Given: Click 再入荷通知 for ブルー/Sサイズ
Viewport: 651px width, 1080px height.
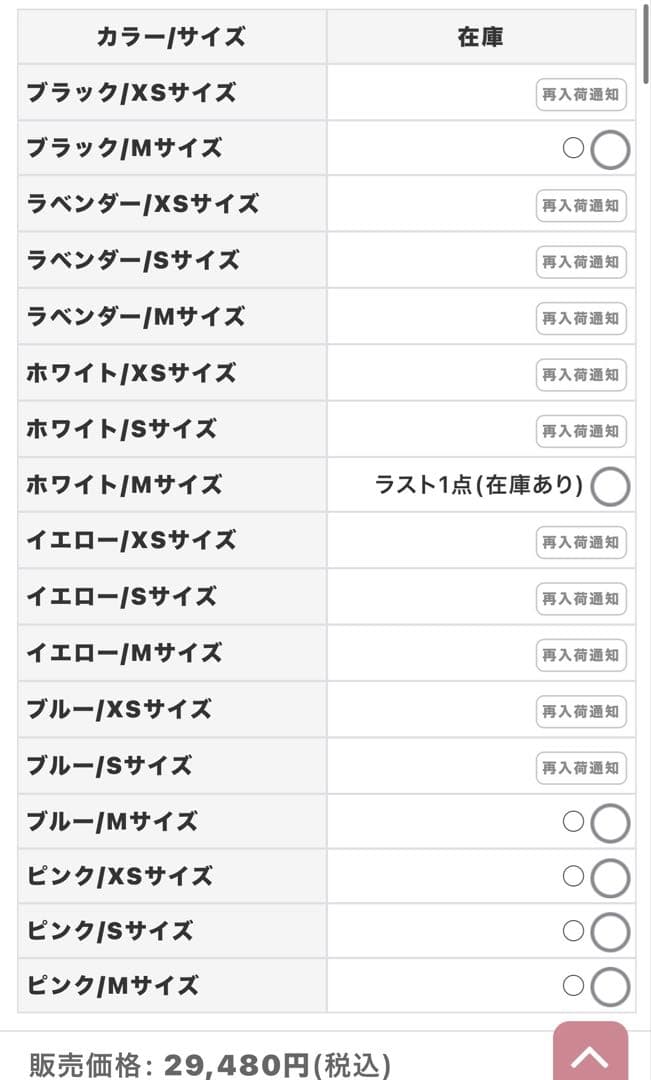Looking at the screenshot, I should click(581, 767).
